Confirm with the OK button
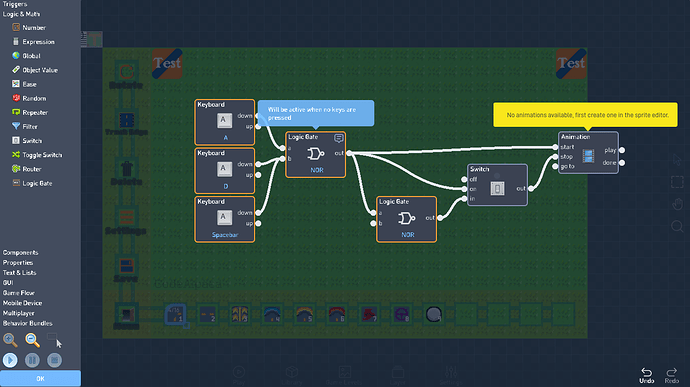 [40, 379]
